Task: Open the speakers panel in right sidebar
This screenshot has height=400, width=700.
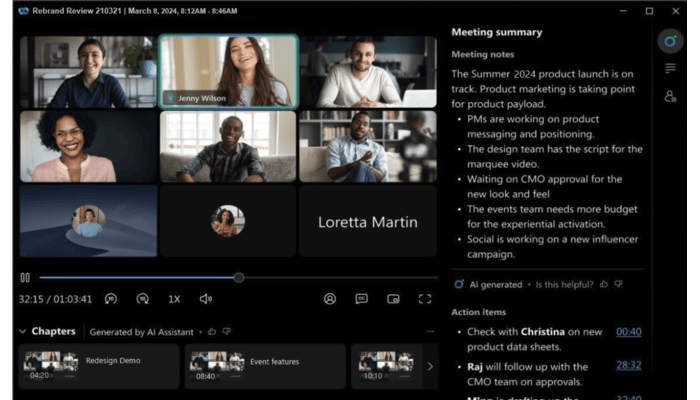Action: pyautogui.click(x=670, y=96)
